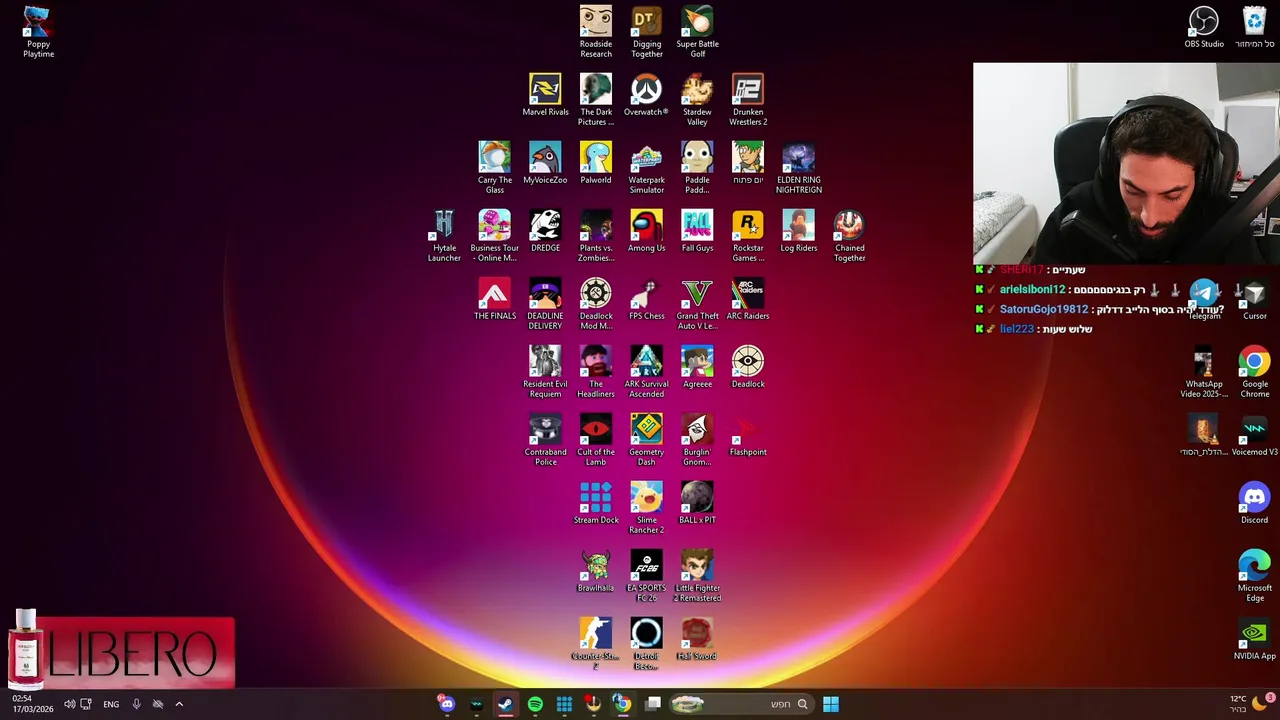Launch Palworld from the desktop

point(596,163)
